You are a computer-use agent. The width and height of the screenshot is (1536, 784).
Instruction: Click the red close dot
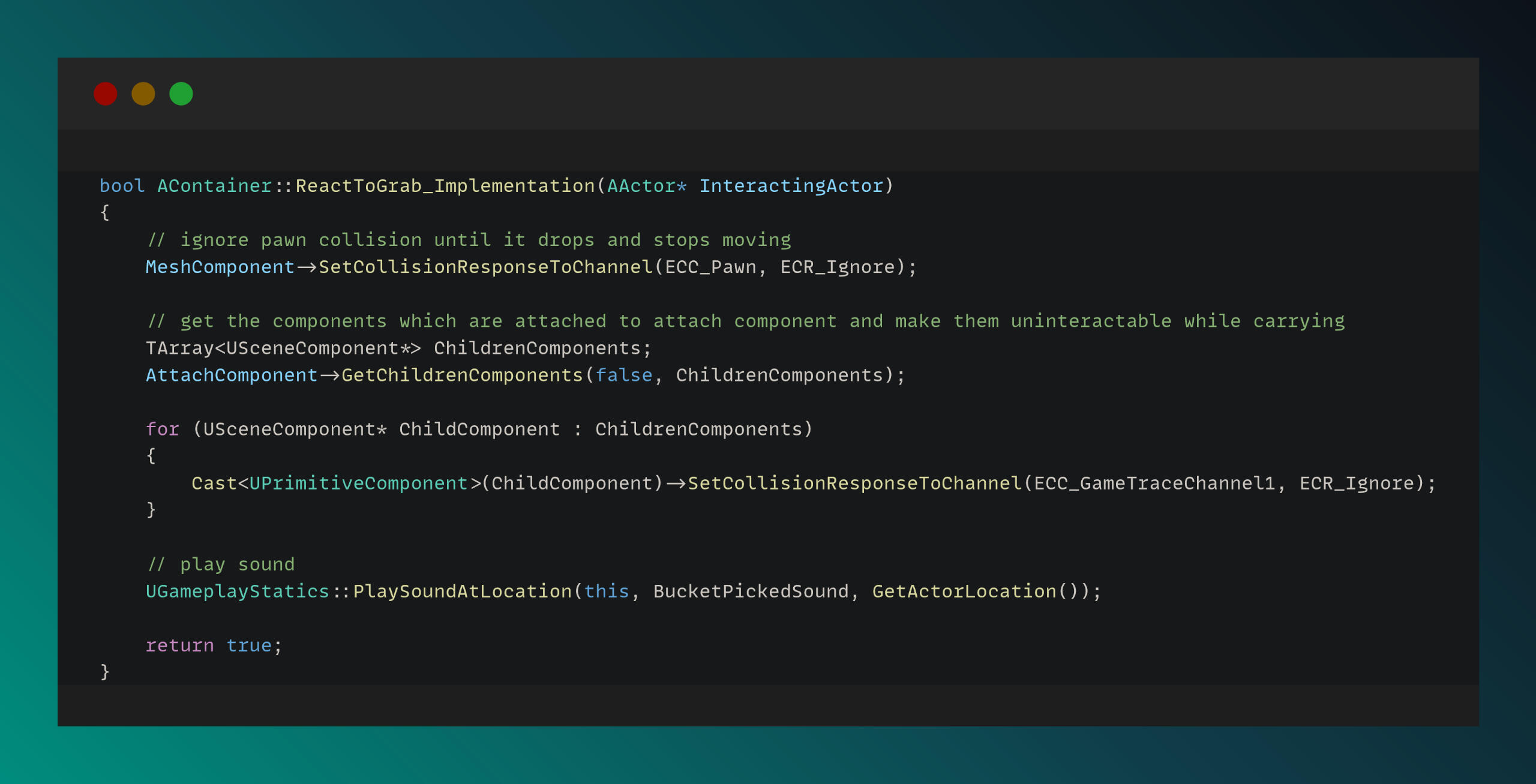(106, 94)
